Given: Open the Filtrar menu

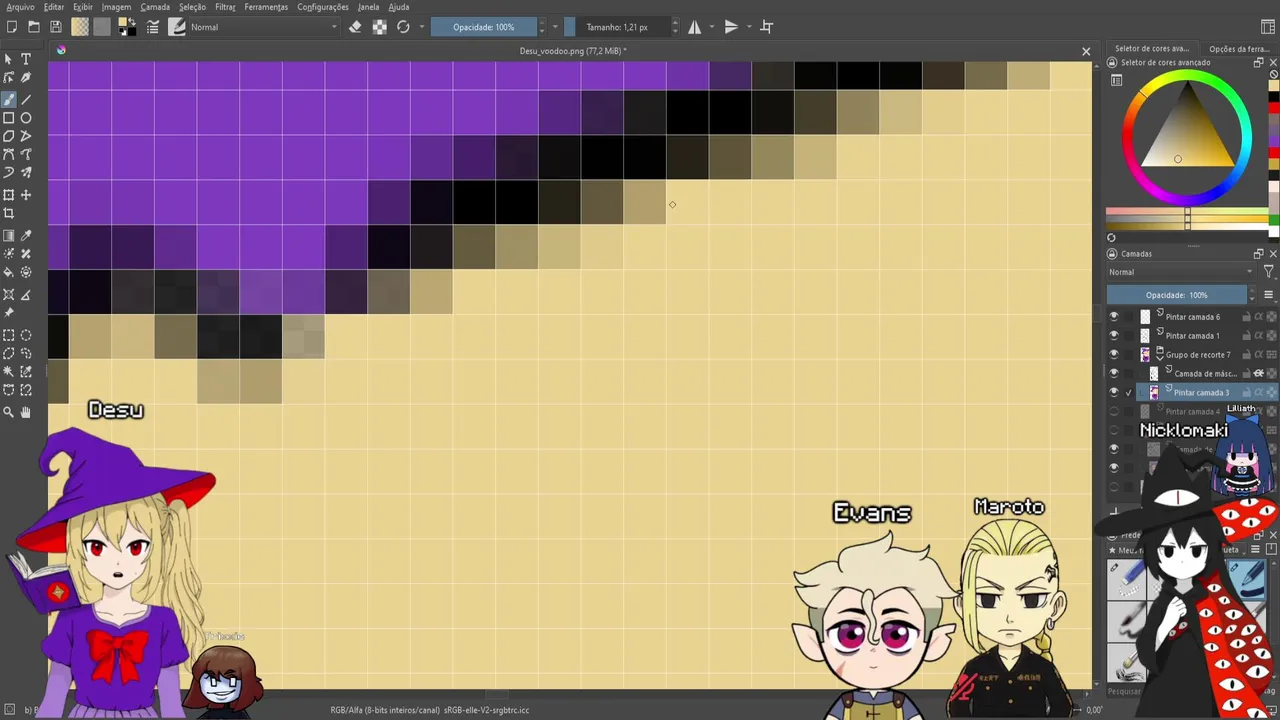Looking at the screenshot, I should coord(225,7).
